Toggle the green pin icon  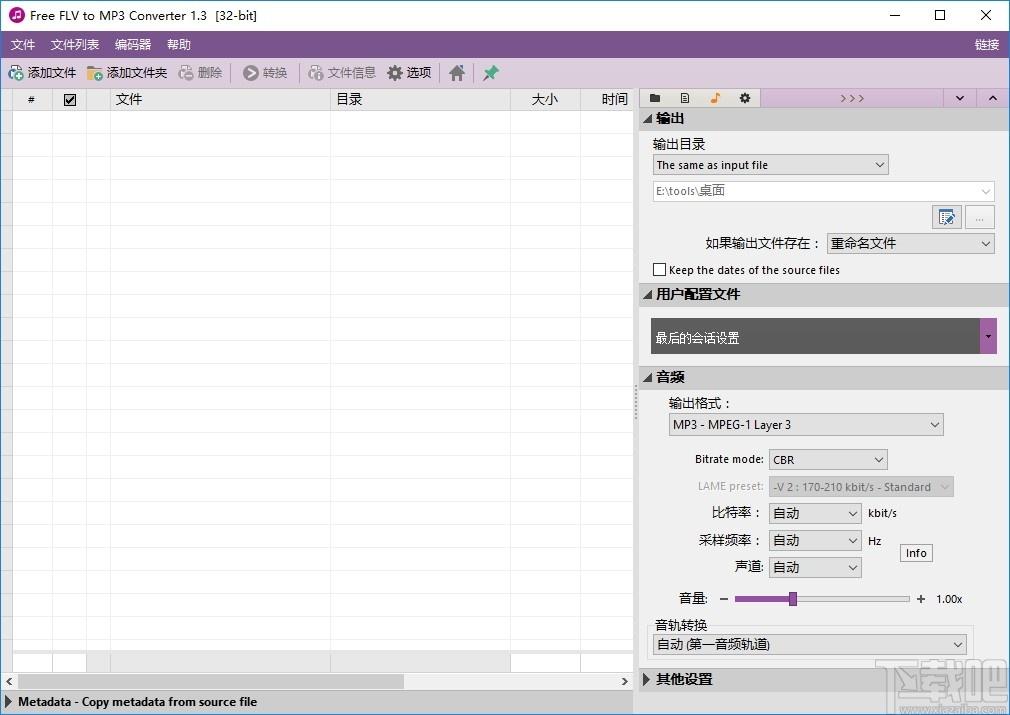(x=490, y=73)
